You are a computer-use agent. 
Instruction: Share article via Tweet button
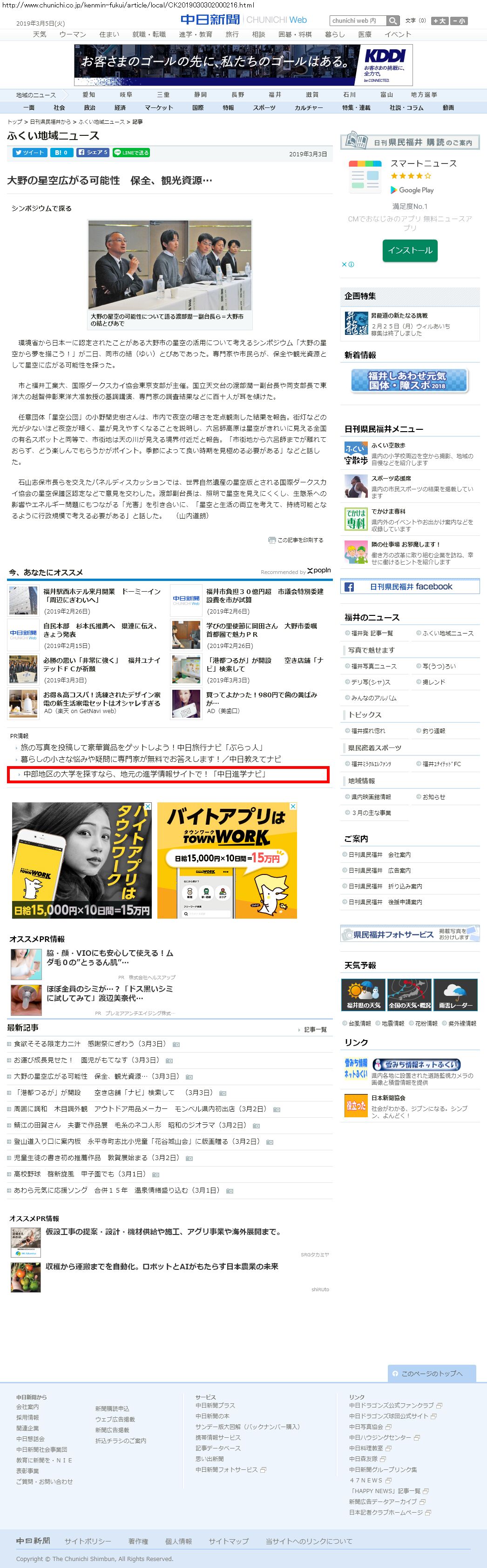[x=29, y=153]
